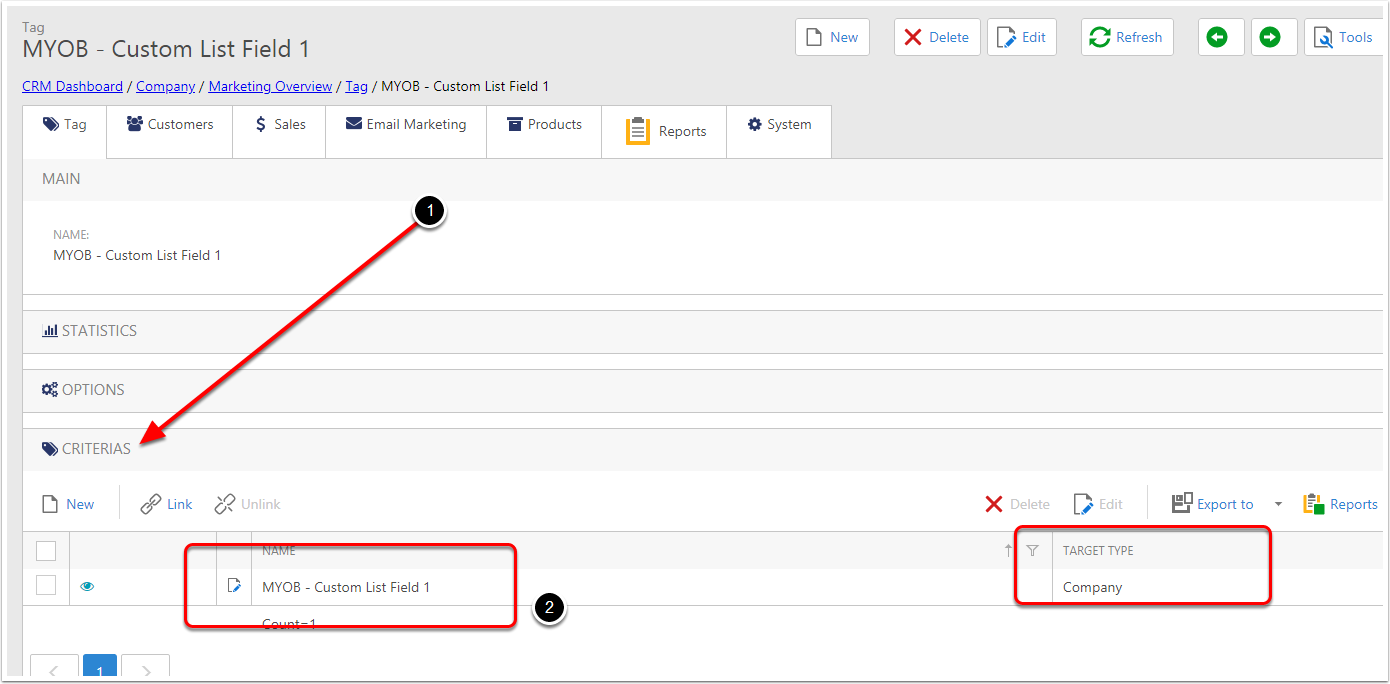Sort by the NAME column header

(x=279, y=551)
